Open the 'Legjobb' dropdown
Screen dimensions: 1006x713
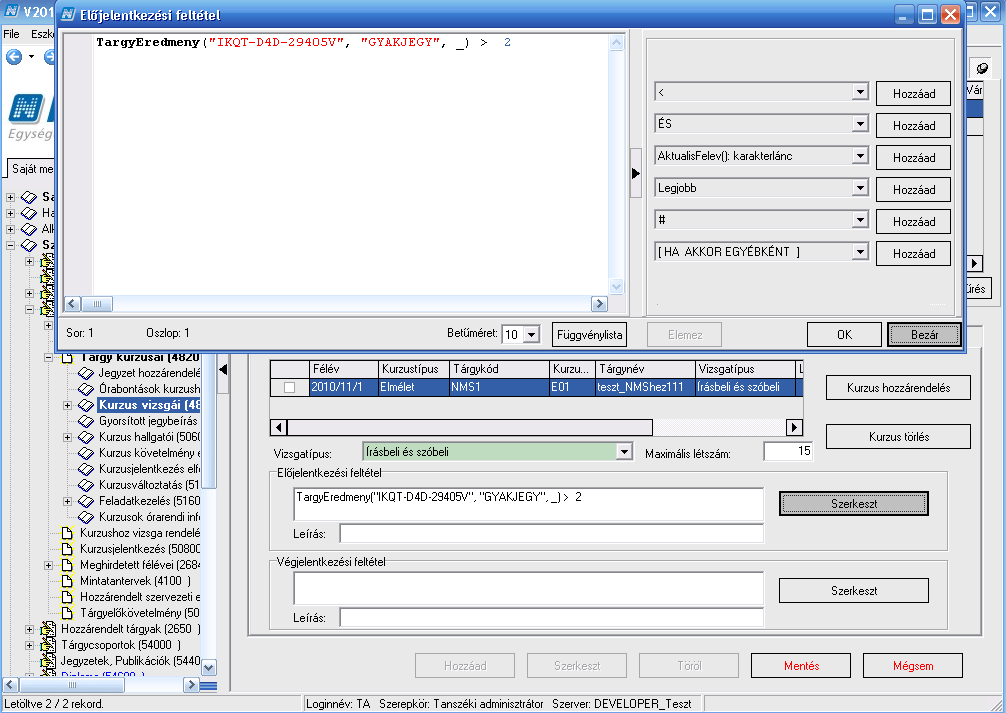coord(860,188)
